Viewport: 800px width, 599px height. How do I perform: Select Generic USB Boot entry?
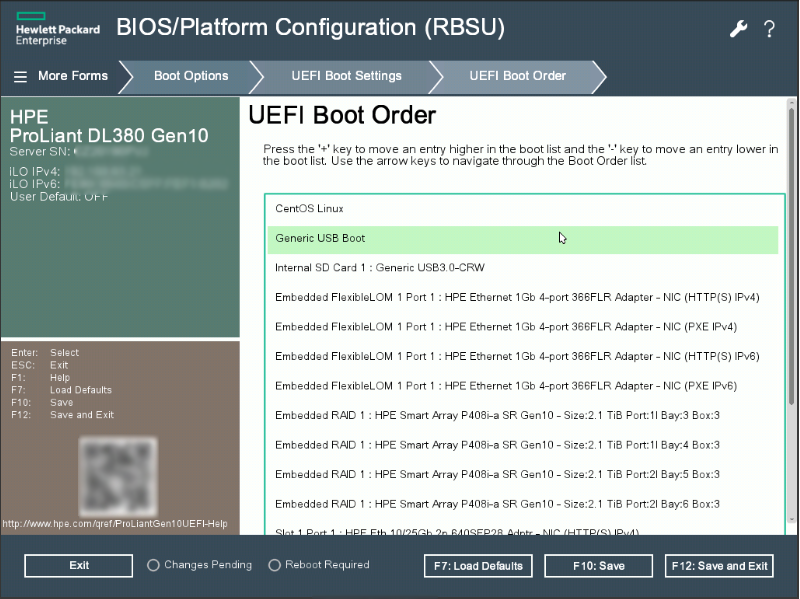pyautogui.click(x=320, y=239)
